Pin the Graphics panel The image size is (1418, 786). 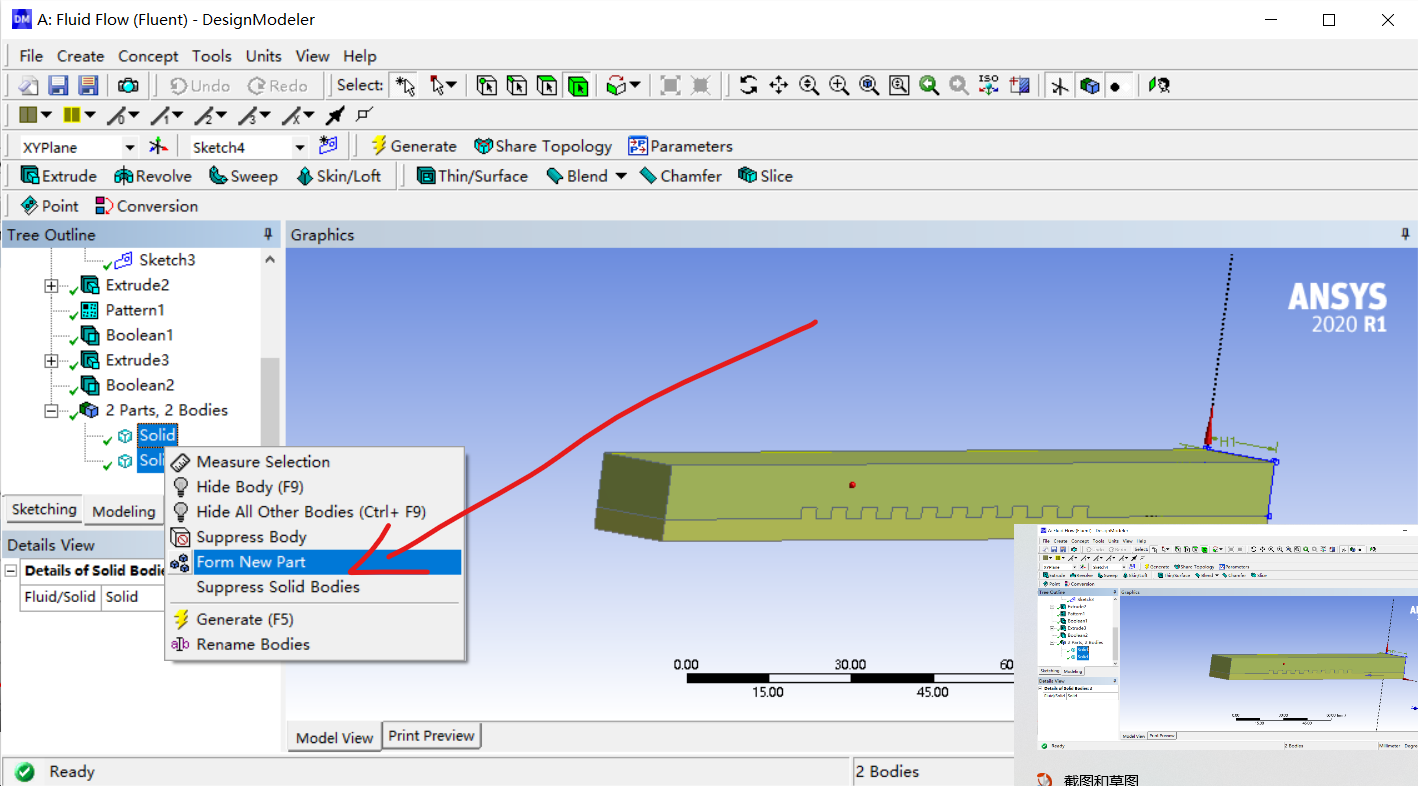tap(1406, 234)
